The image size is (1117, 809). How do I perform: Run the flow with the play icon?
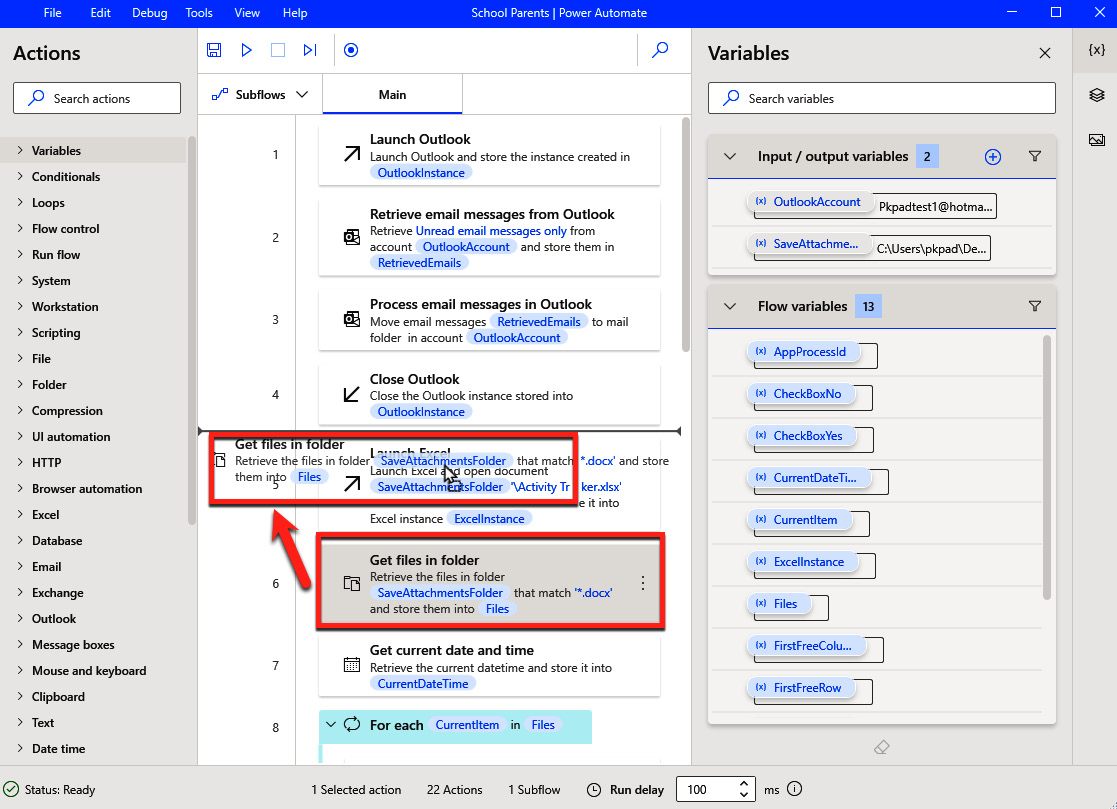pyautogui.click(x=246, y=50)
